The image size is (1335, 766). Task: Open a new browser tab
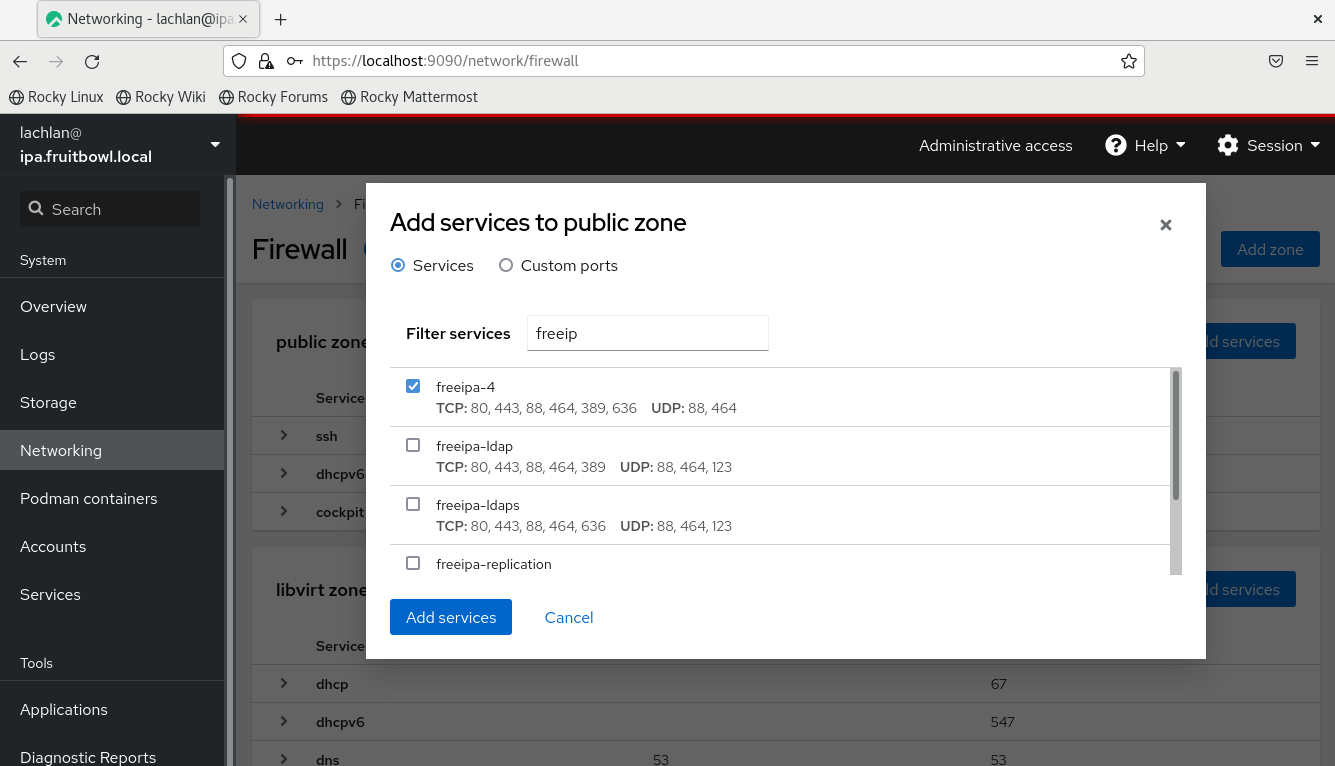click(x=281, y=19)
